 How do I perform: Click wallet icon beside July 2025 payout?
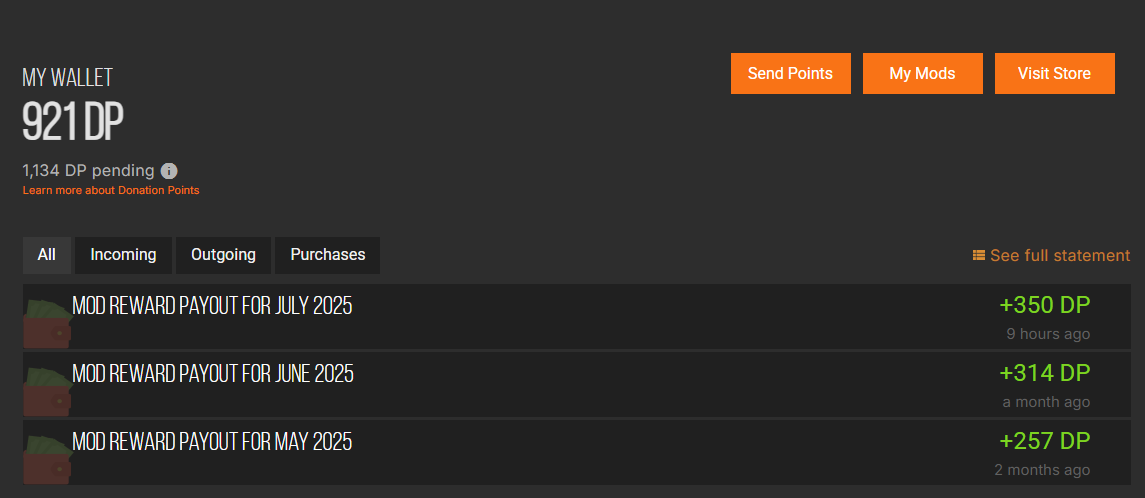pyautogui.click(x=47, y=318)
